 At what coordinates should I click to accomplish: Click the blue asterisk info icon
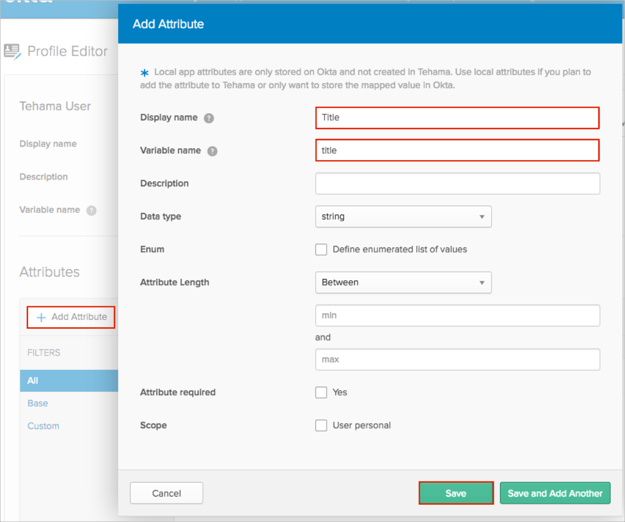click(x=145, y=74)
